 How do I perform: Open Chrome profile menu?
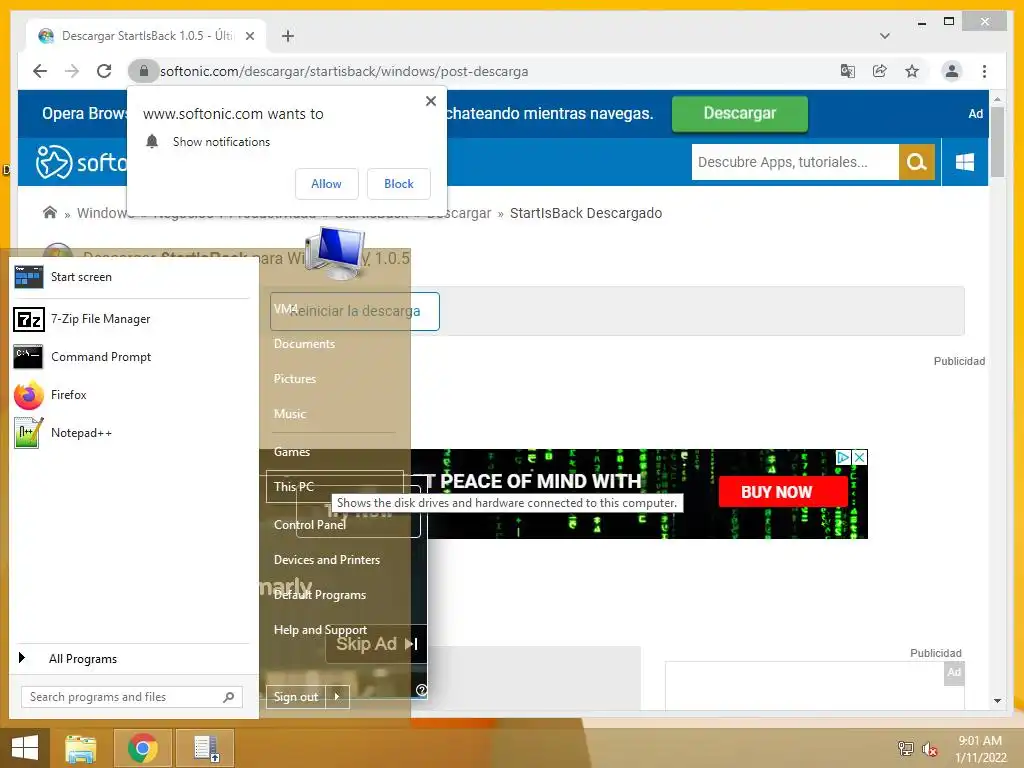(x=952, y=71)
